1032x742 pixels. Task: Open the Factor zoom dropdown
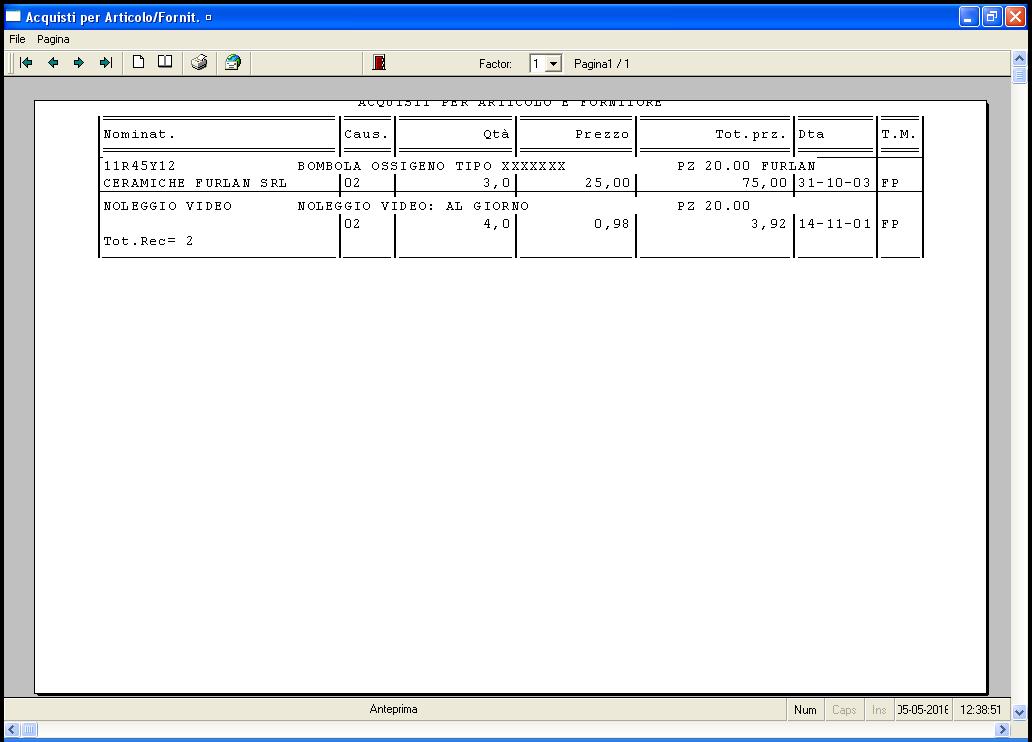[554, 64]
